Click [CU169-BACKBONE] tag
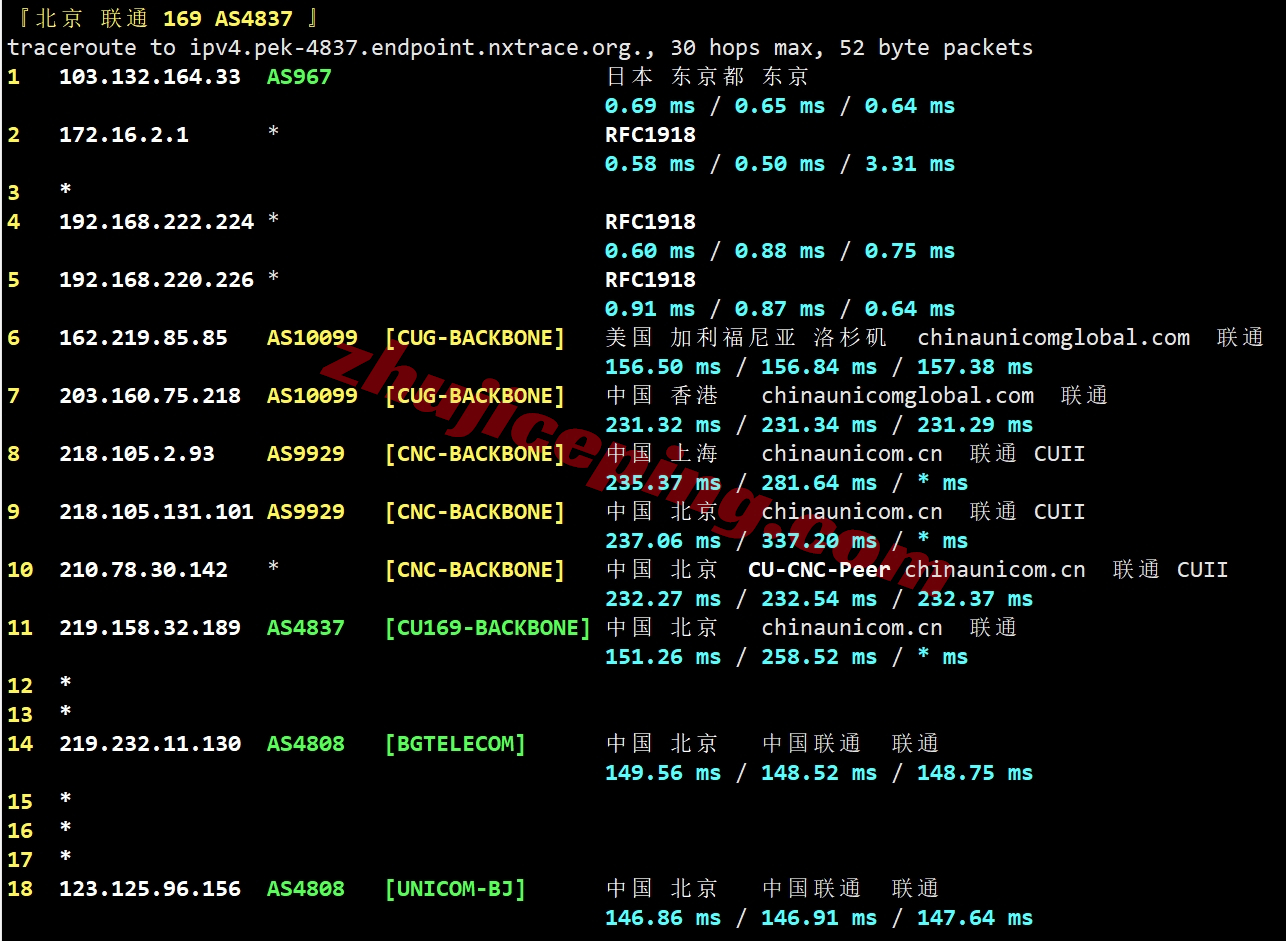 click(488, 627)
